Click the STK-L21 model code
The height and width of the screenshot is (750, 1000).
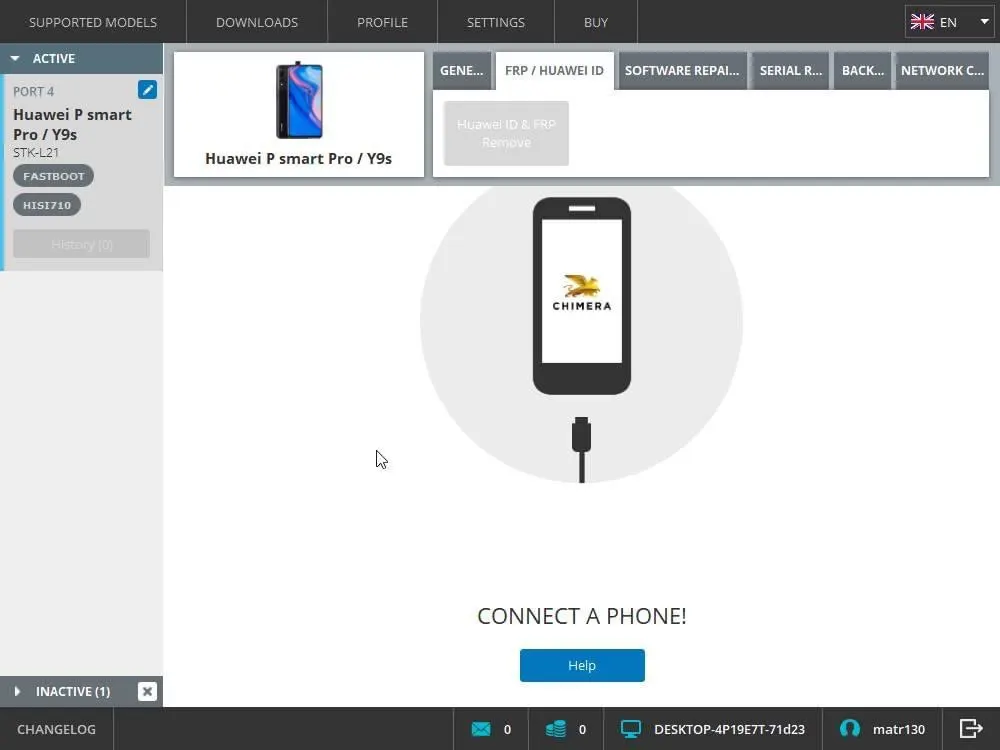36,152
